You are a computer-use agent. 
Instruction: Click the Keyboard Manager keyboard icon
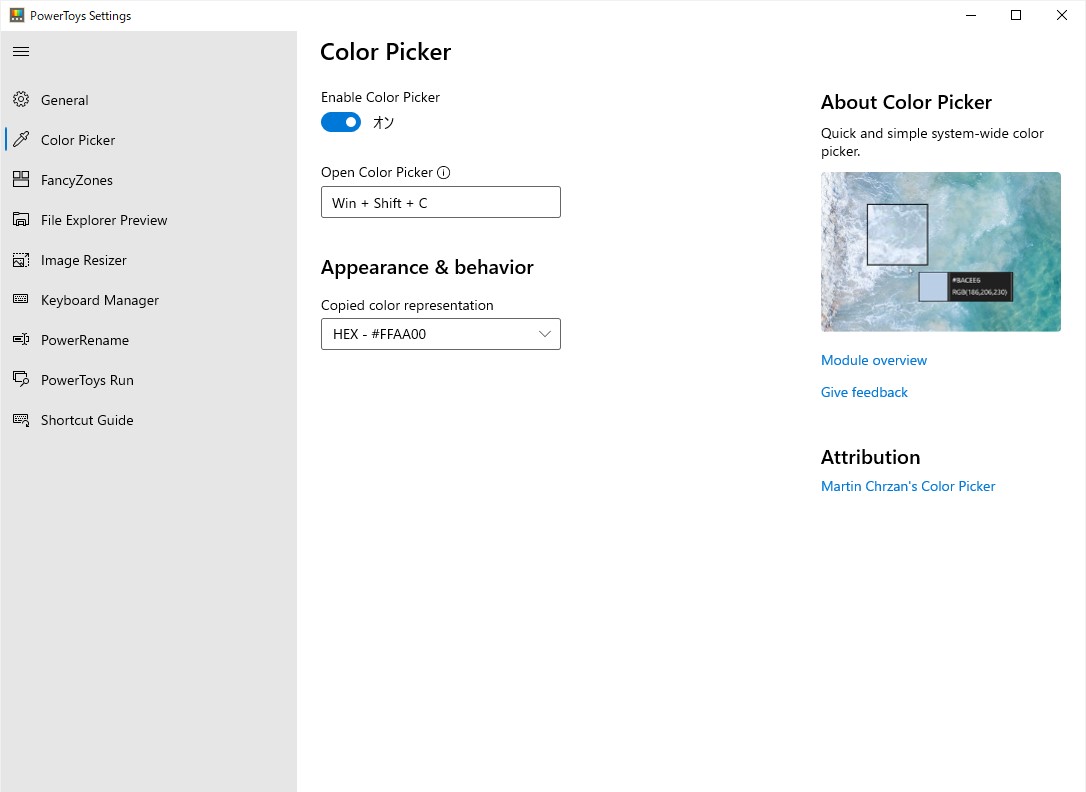point(21,300)
